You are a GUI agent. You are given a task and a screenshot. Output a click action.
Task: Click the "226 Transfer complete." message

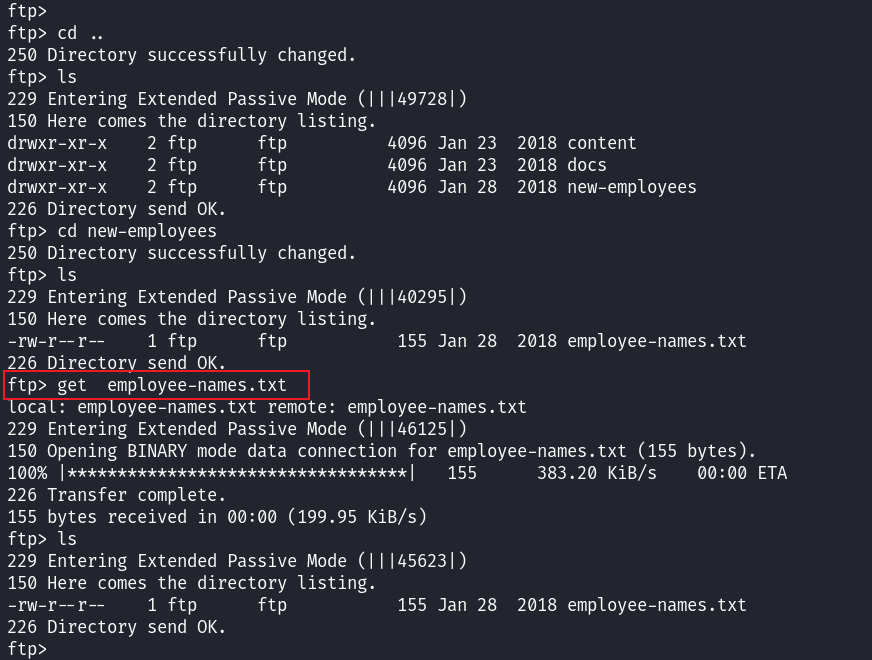point(116,495)
